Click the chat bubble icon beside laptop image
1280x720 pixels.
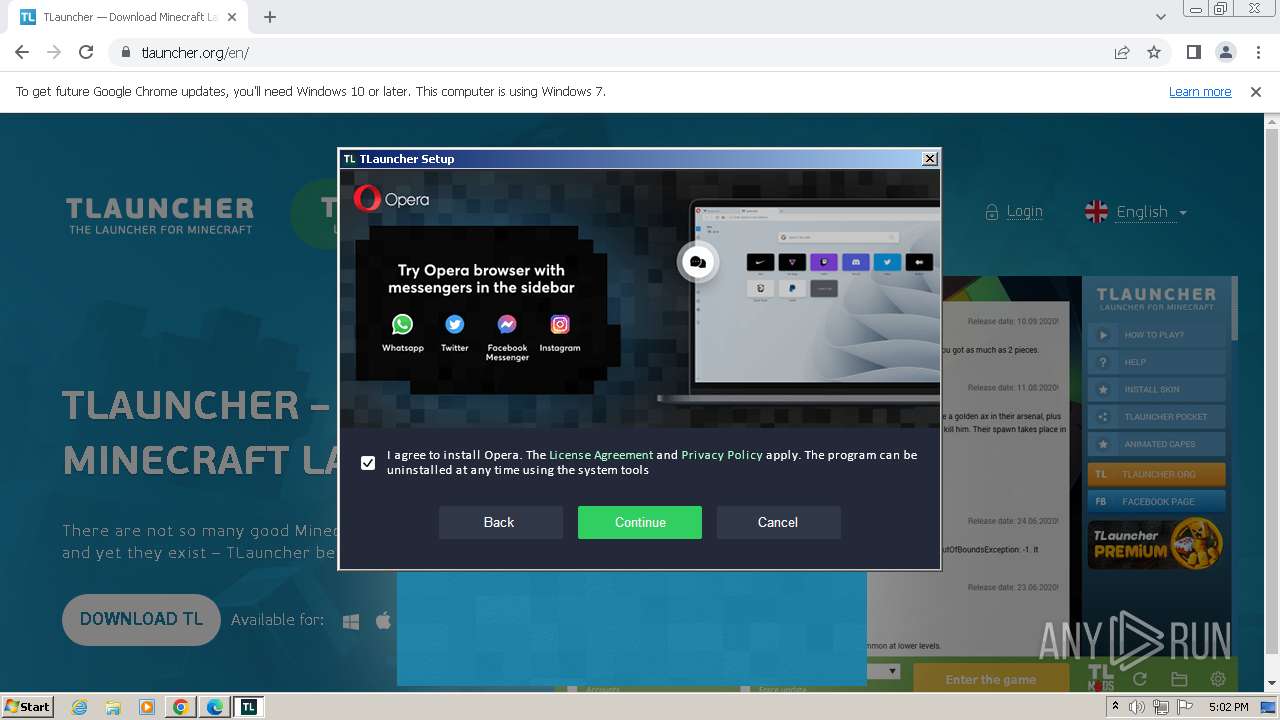coord(698,263)
